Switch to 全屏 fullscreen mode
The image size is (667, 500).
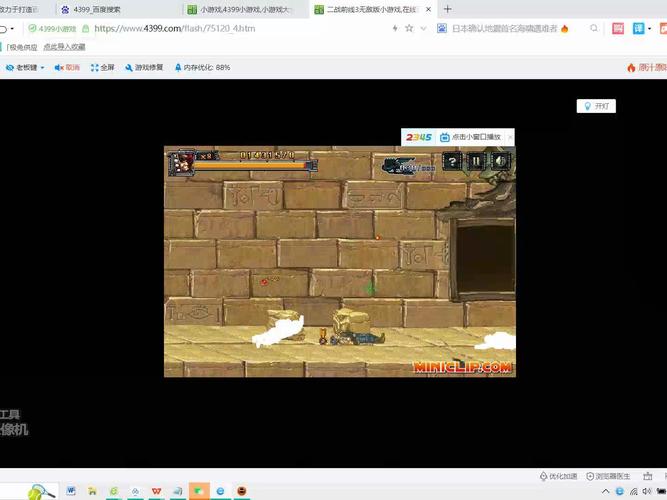click(103, 67)
